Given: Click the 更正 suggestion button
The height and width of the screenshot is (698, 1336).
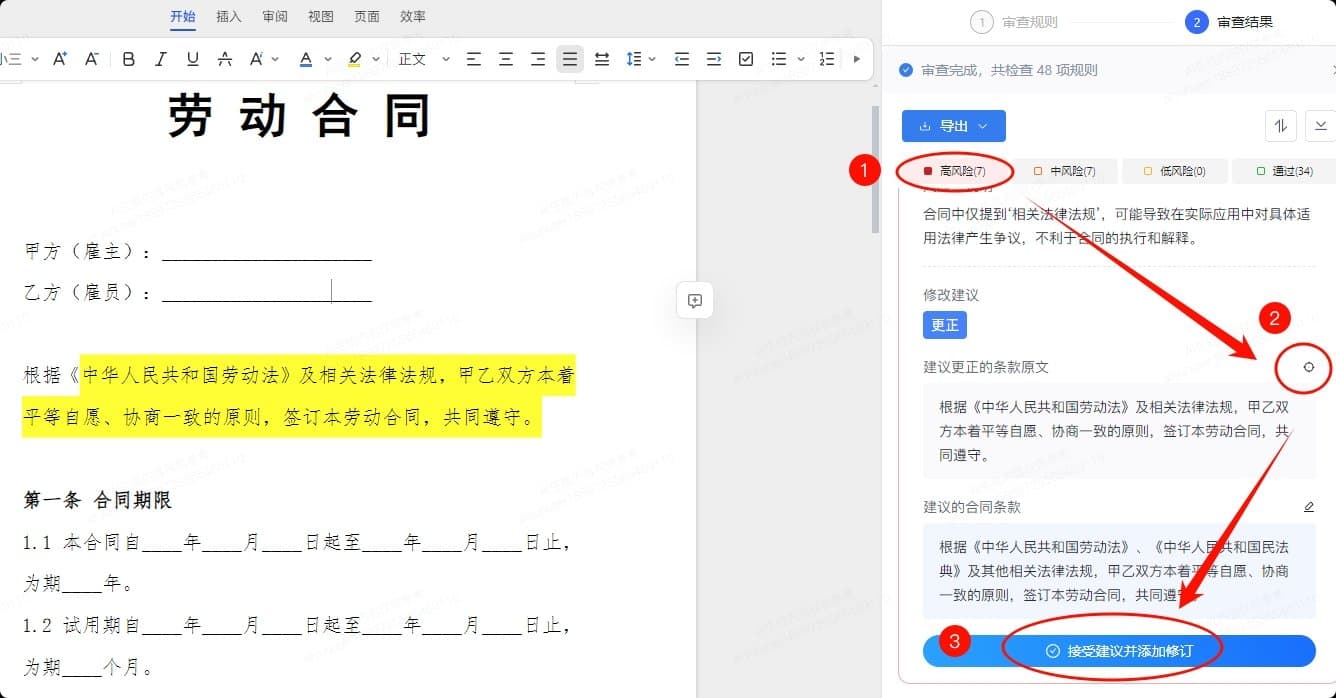Looking at the screenshot, I should coord(945,324).
